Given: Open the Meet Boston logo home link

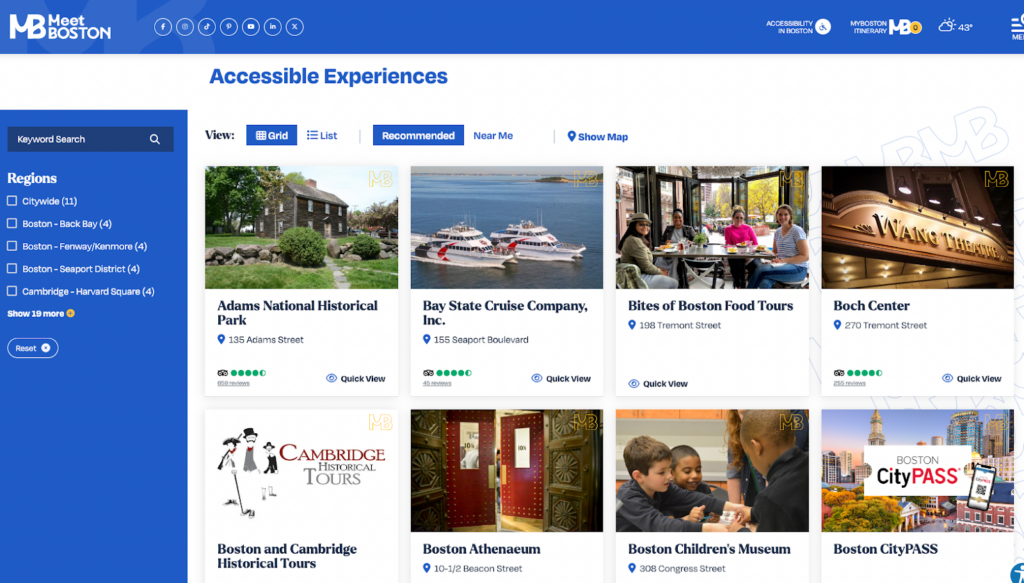Looking at the screenshot, I should (60, 27).
